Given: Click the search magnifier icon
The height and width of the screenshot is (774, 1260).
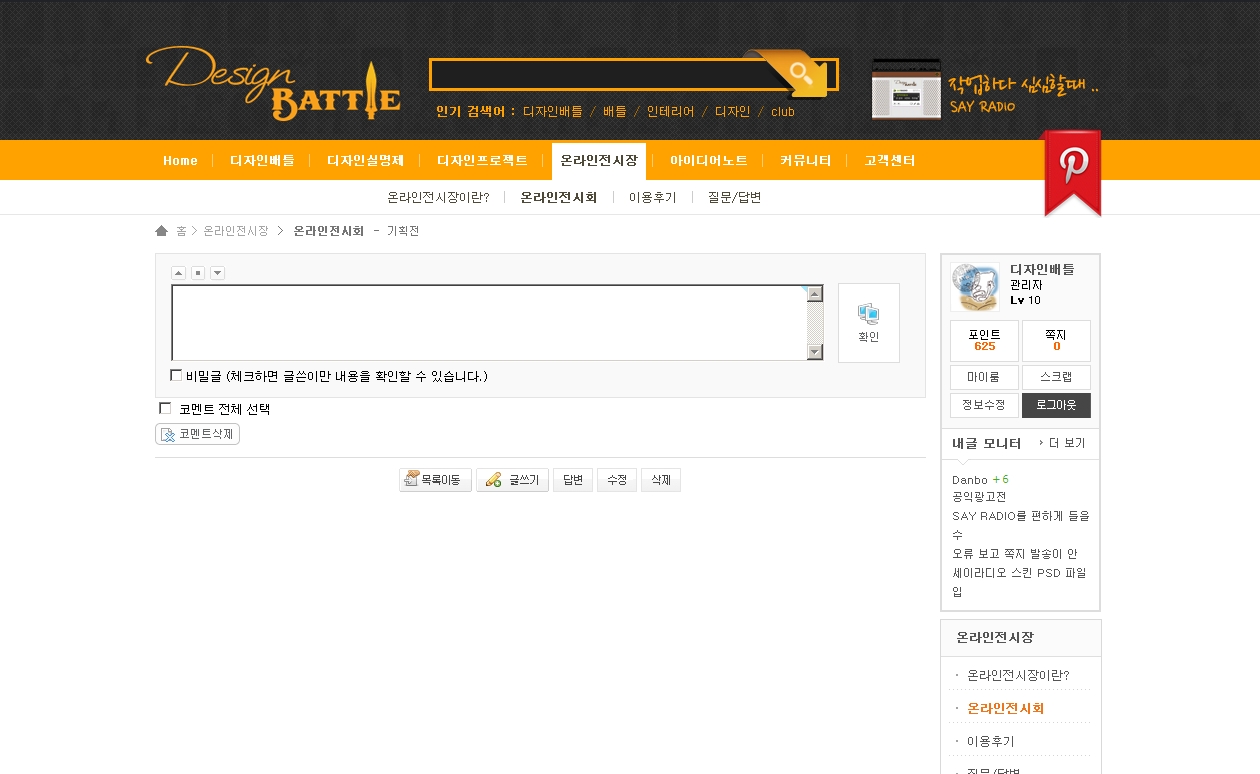Looking at the screenshot, I should click(800, 72).
